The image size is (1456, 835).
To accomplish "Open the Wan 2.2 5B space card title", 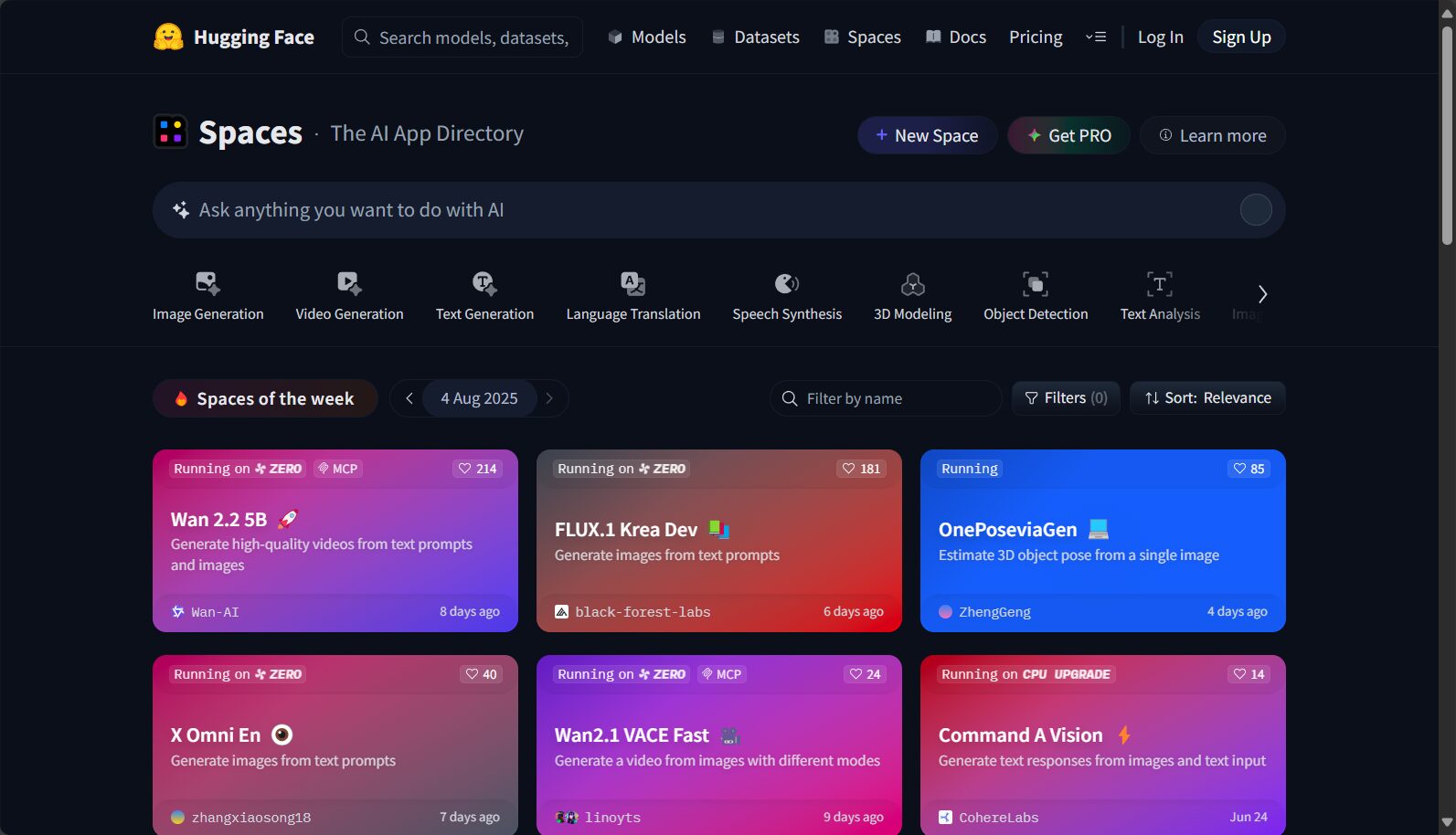I will 218,520.
